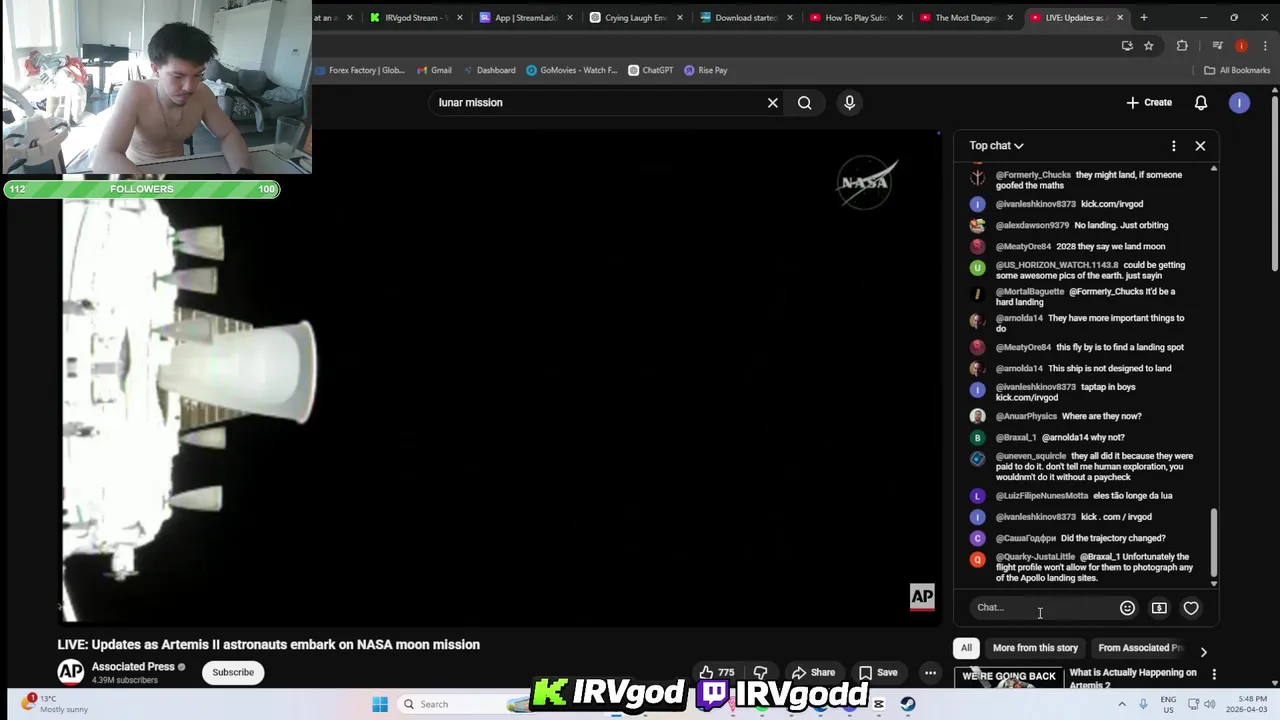Viewport: 1280px width, 720px height.
Task: Select From Associated Press chip
Action: tap(1140, 648)
